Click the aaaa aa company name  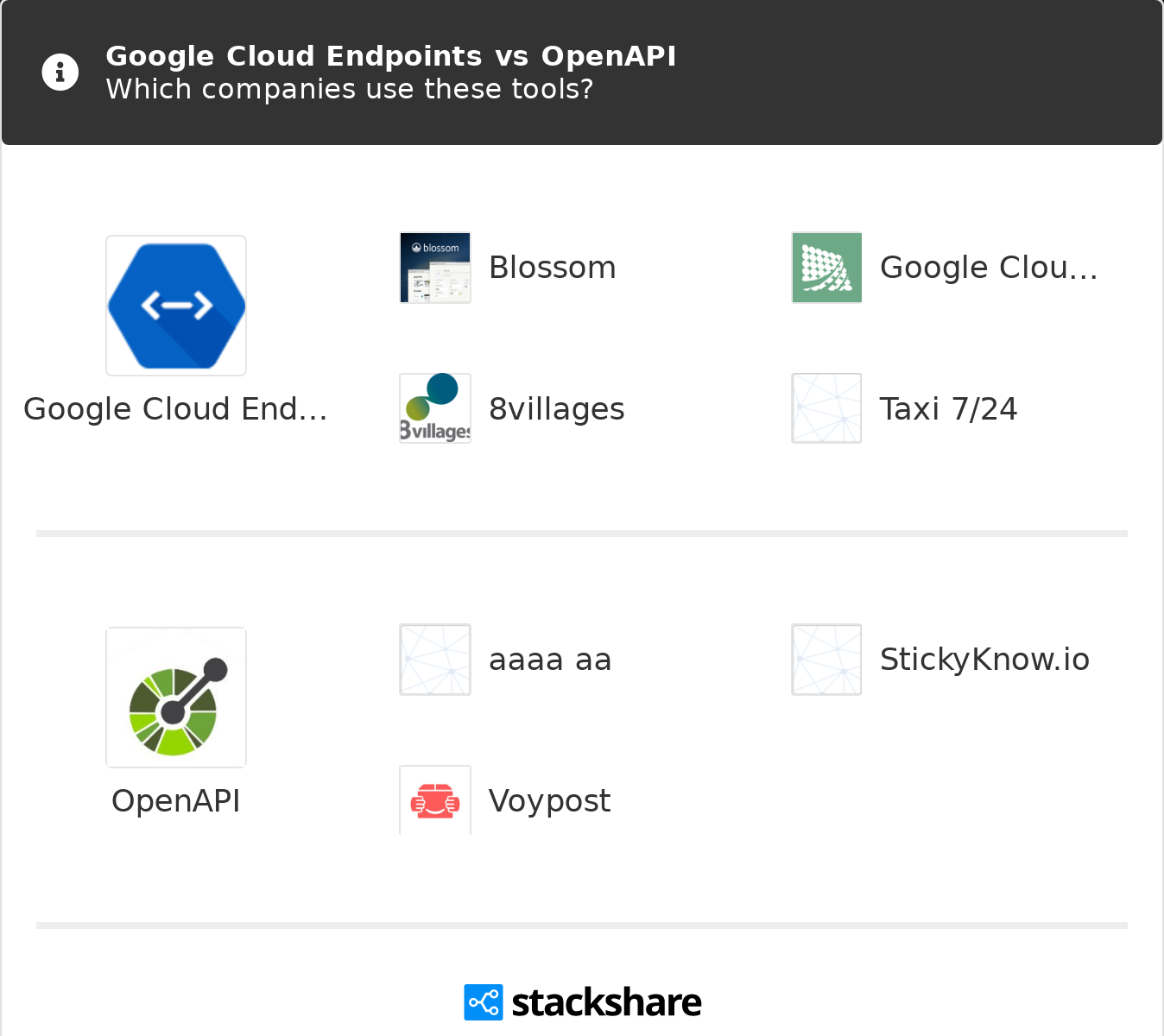(550, 660)
